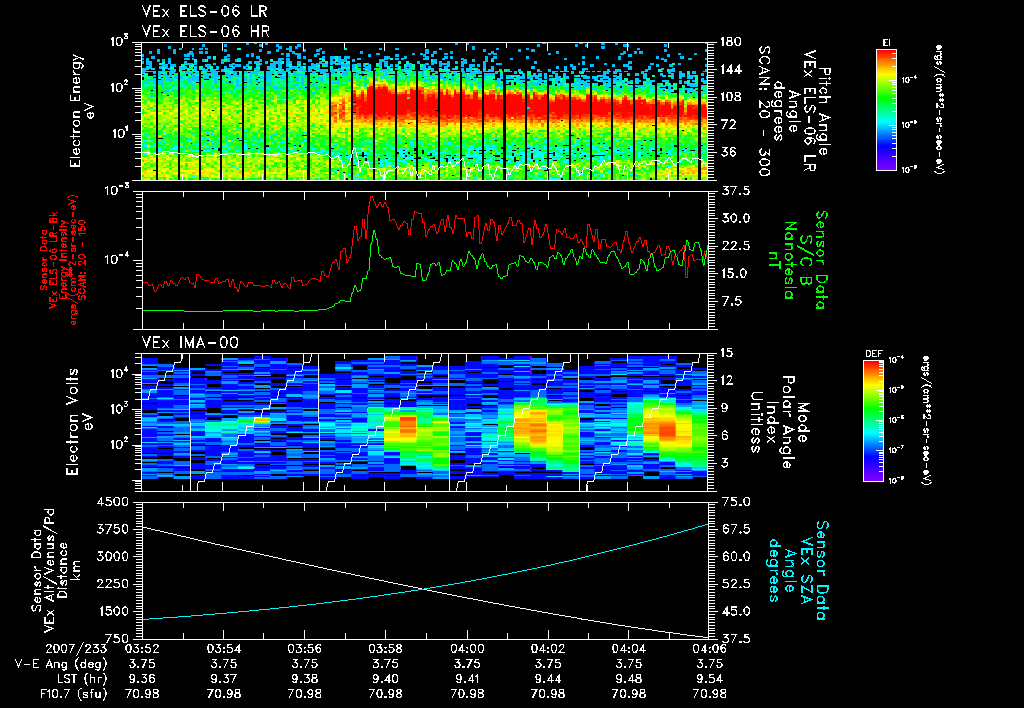Click the '03:56' time tick
Image resolution: width=1024 pixels, height=708 pixels.
pos(304,649)
